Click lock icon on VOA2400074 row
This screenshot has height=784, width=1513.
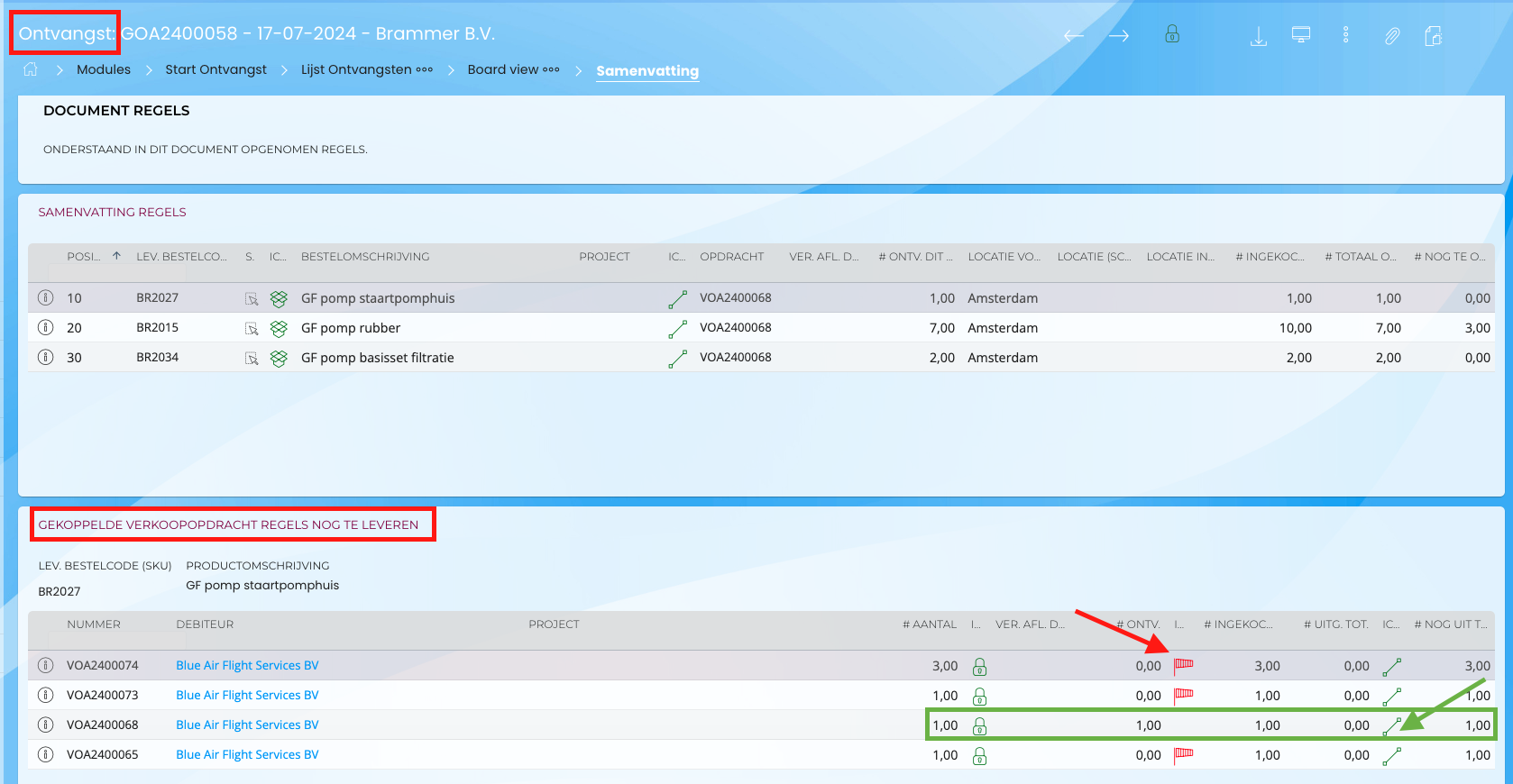(979, 667)
